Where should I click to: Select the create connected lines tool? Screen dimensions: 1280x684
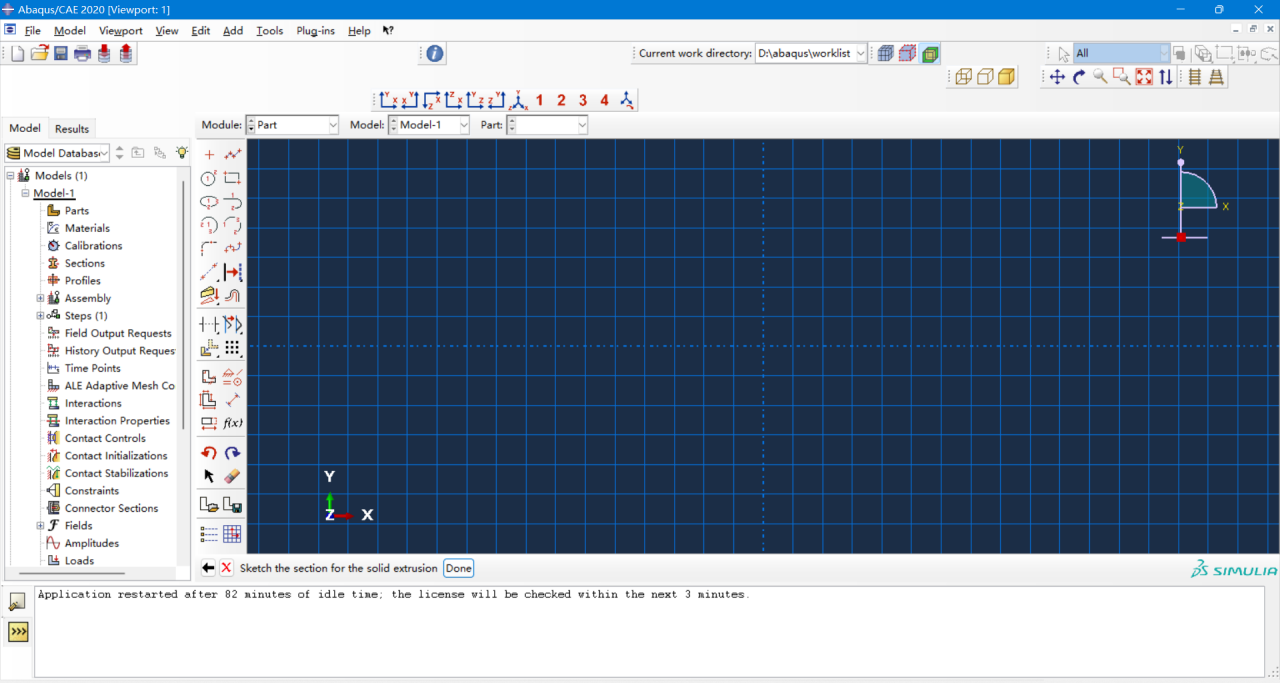[x=232, y=155]
